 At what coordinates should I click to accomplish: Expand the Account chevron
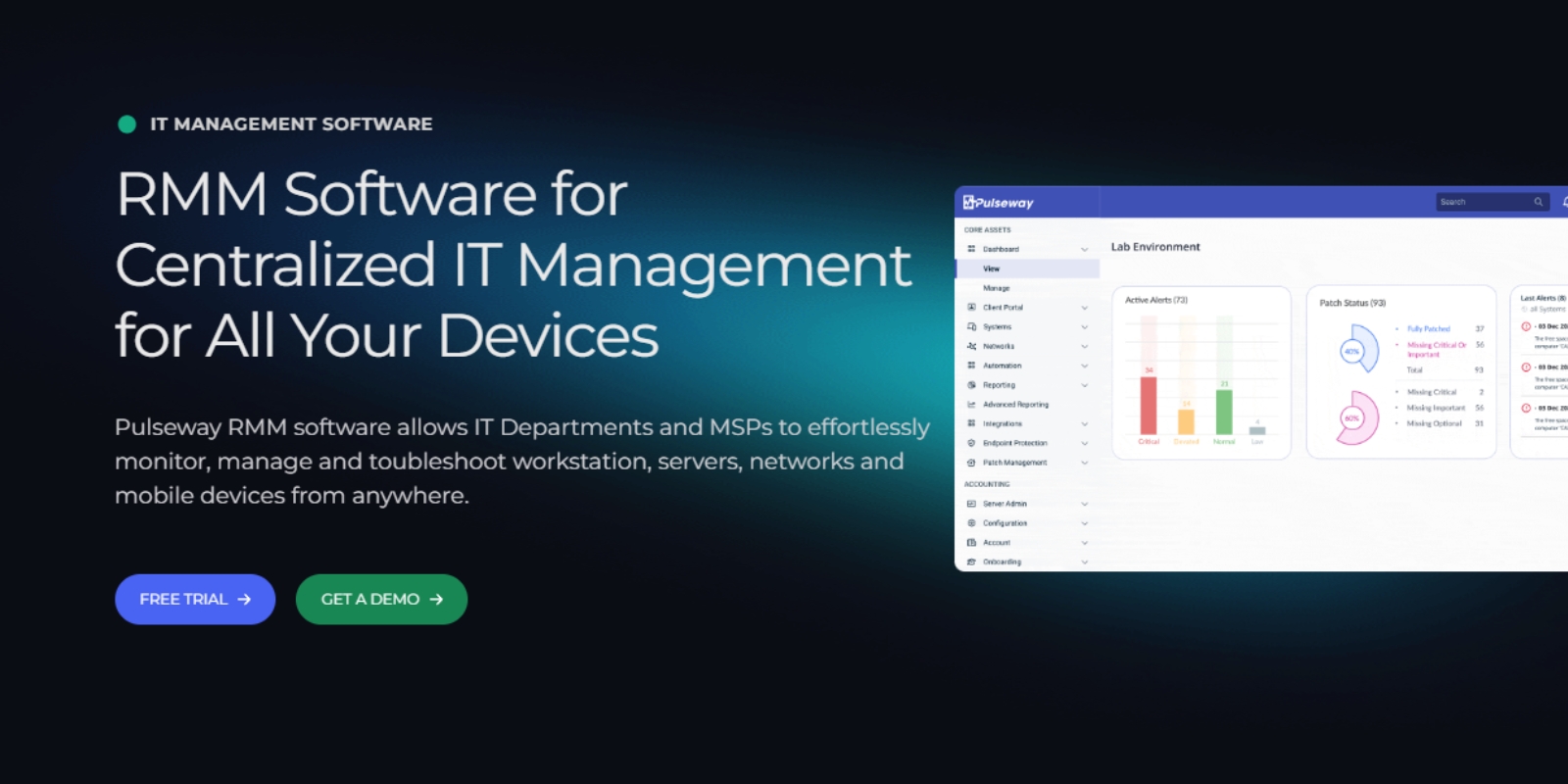pyautogui.click(x=1085, y=542)
